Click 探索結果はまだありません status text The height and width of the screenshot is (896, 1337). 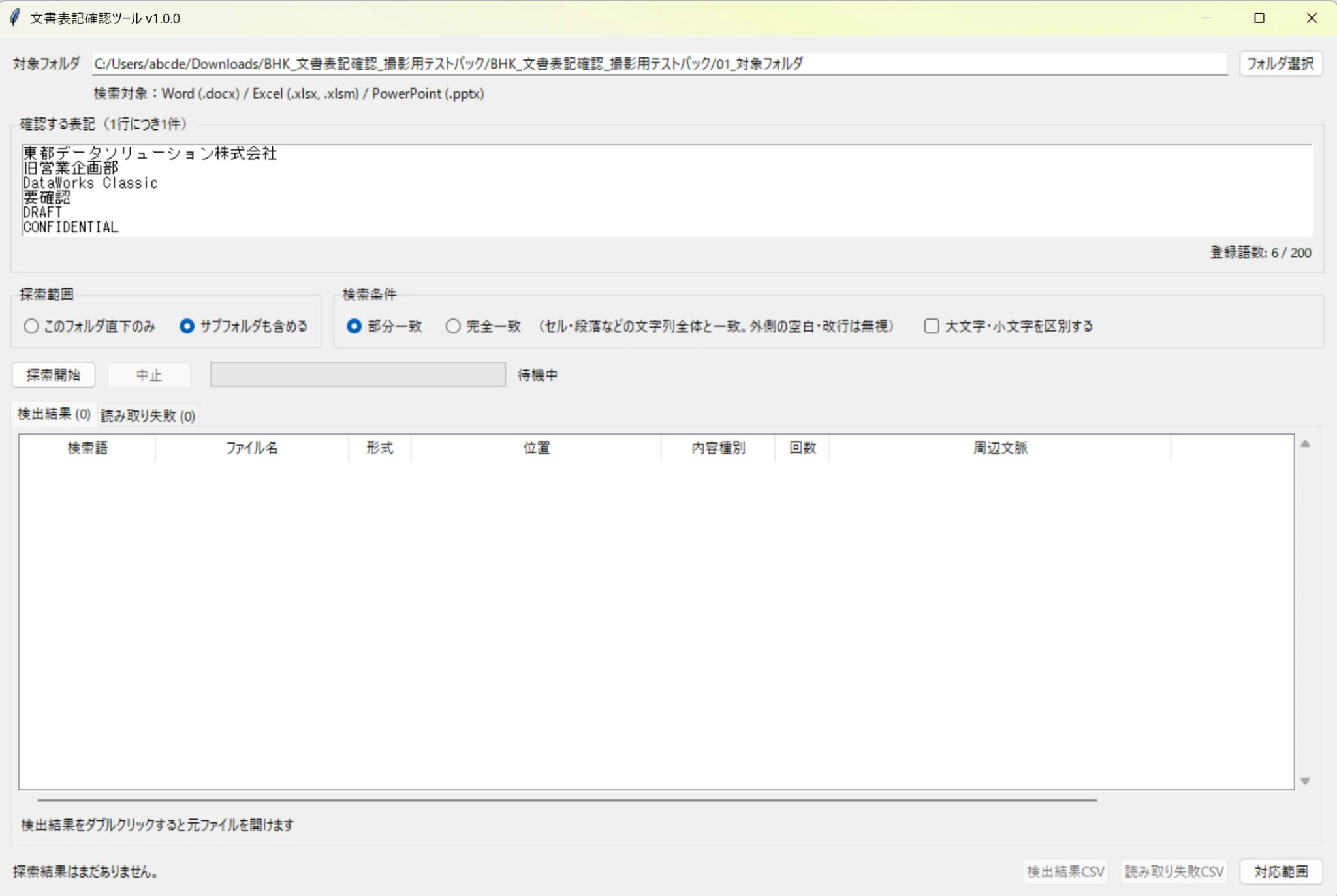coord(86,872)
